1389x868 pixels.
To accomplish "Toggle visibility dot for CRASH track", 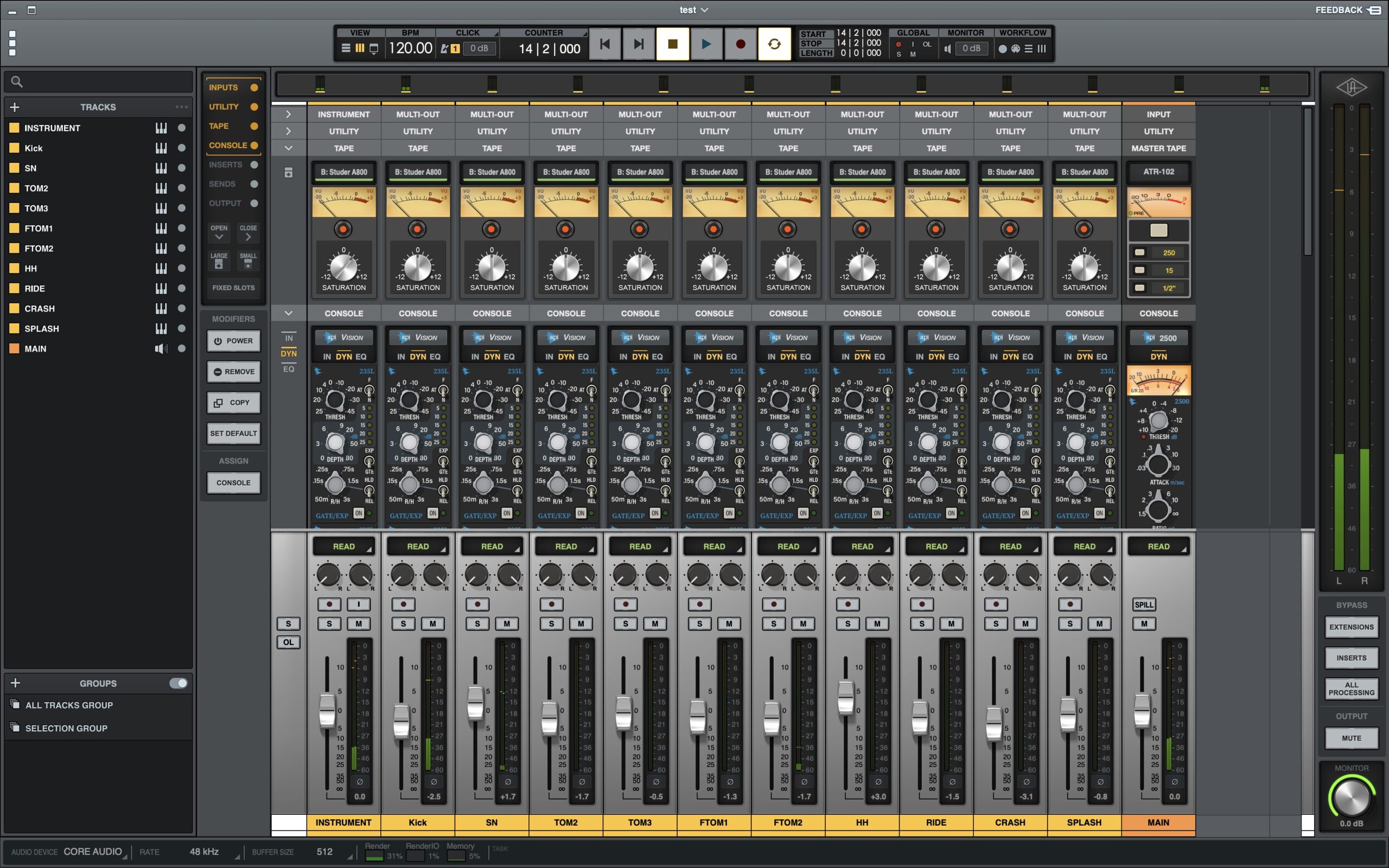I will (182, 308).
